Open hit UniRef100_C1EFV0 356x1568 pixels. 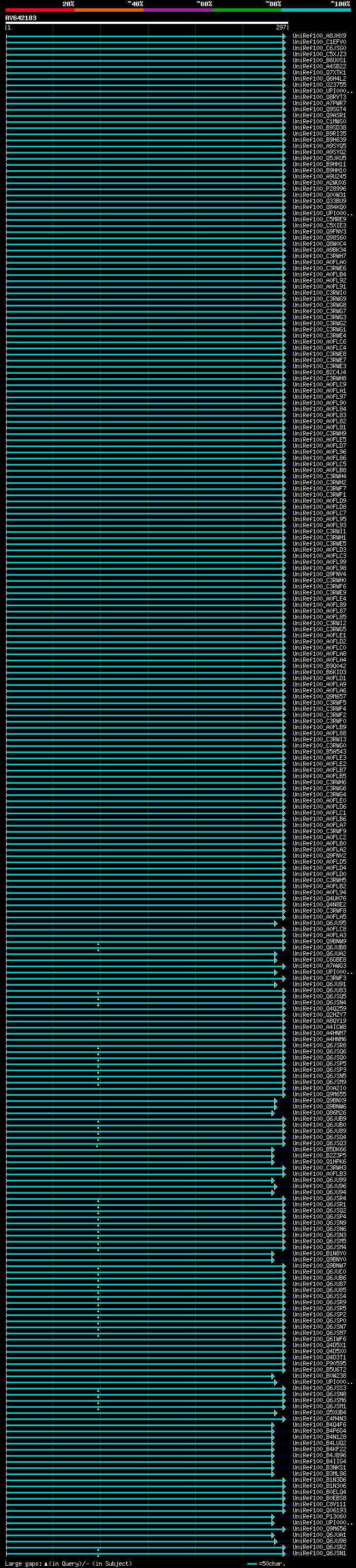pos(319,42)
